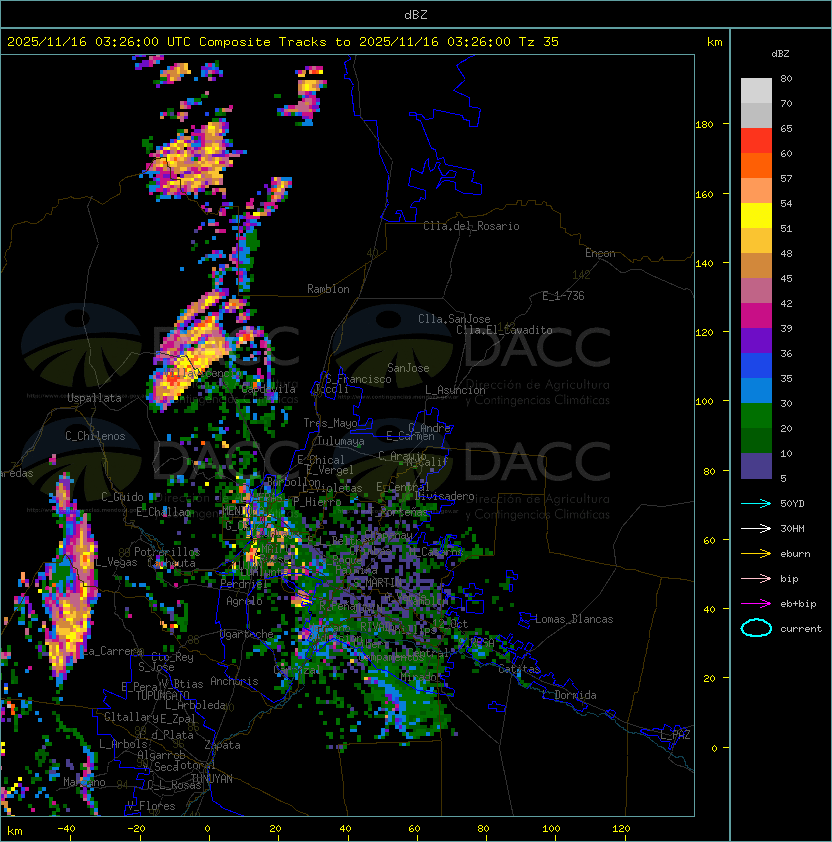The width and height of the screenshot is (832, 842).
Task: Click the white 30HM arrow in legend
Action: point(756,528)
